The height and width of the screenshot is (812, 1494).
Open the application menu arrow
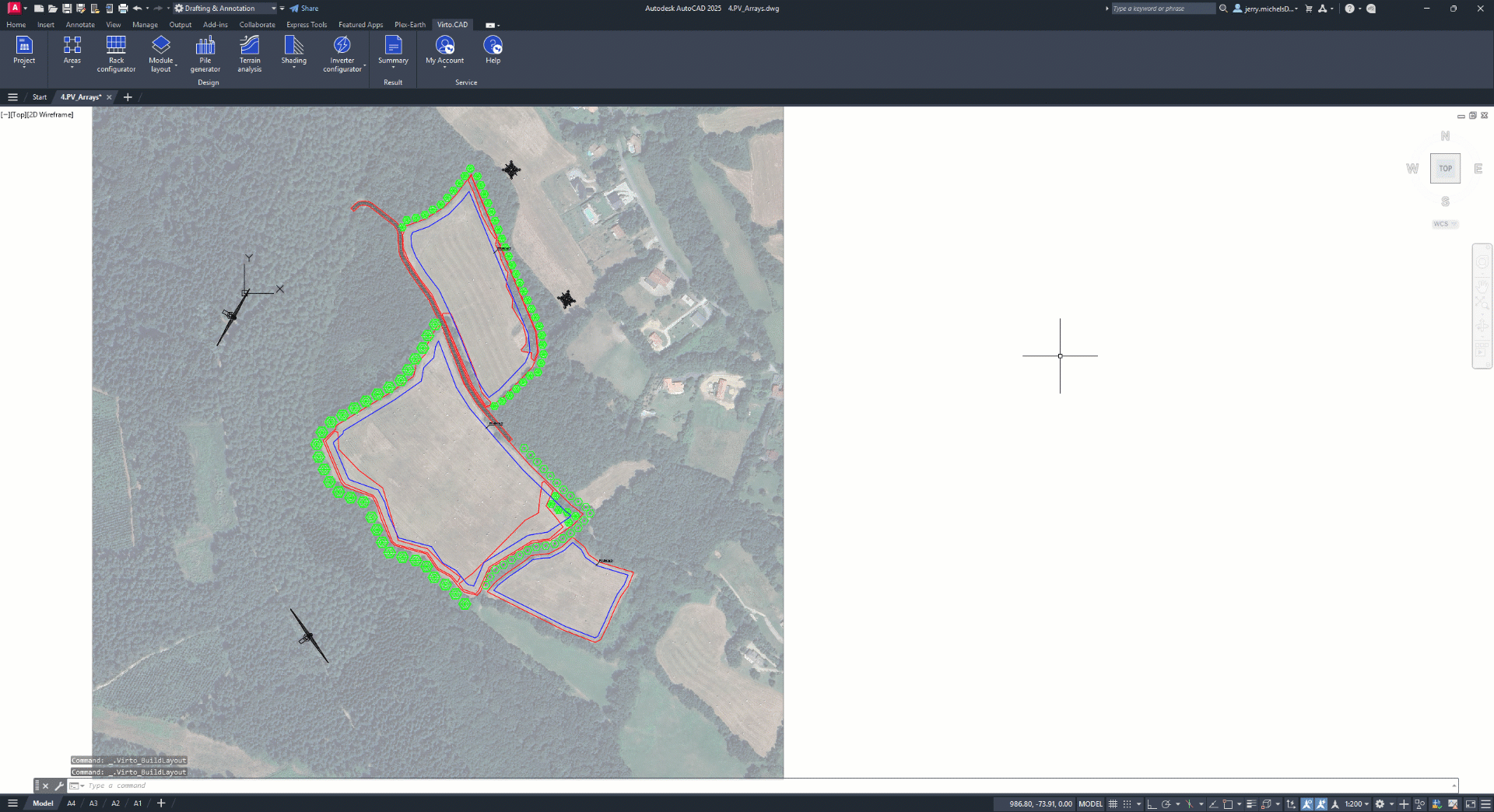click(25, 9)
